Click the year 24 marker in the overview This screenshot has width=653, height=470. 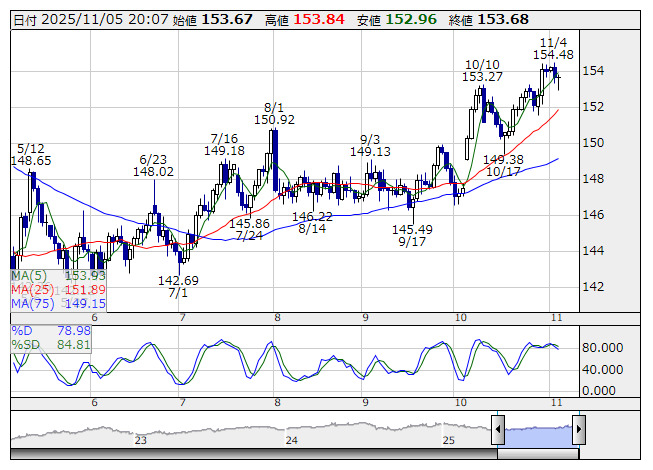pos(292,440)
